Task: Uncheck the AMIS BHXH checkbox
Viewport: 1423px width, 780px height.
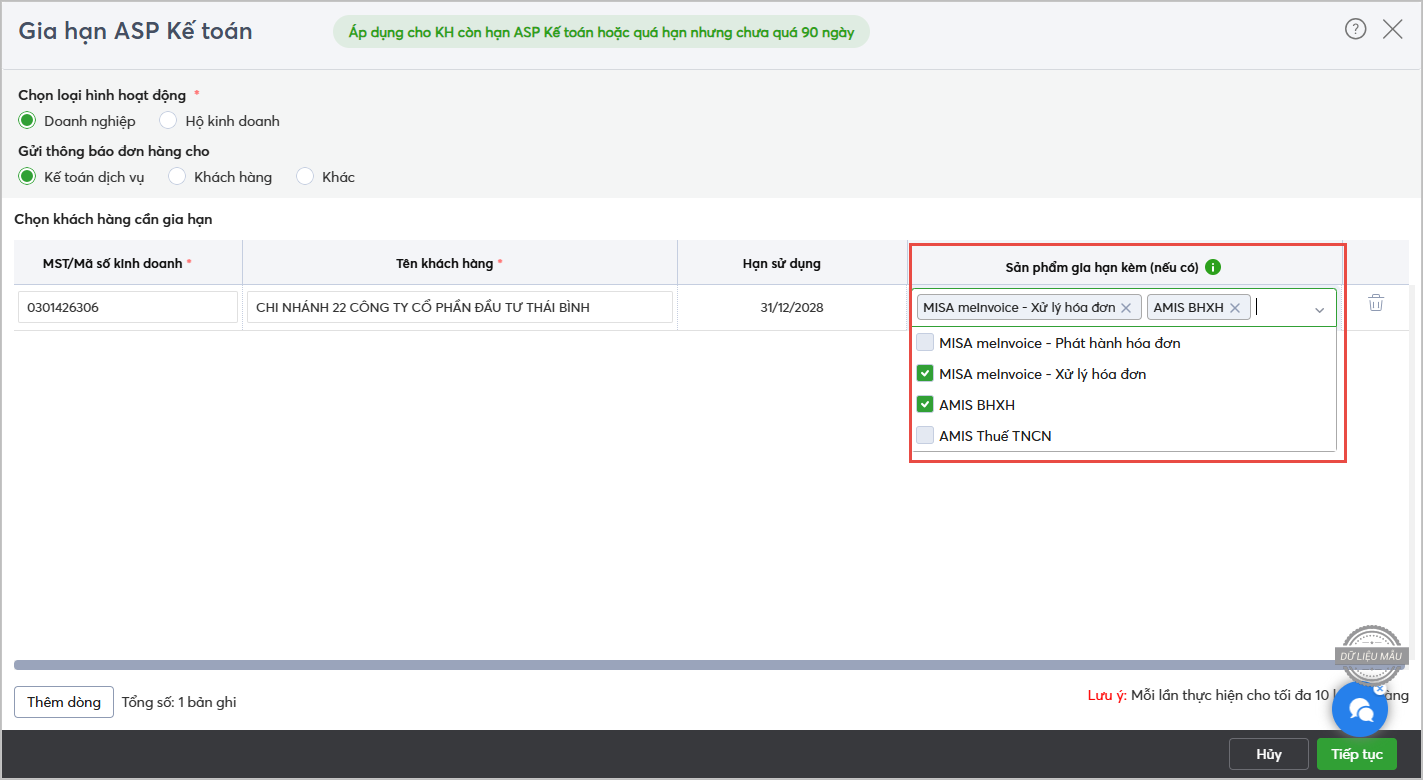Action: point(925,405)
